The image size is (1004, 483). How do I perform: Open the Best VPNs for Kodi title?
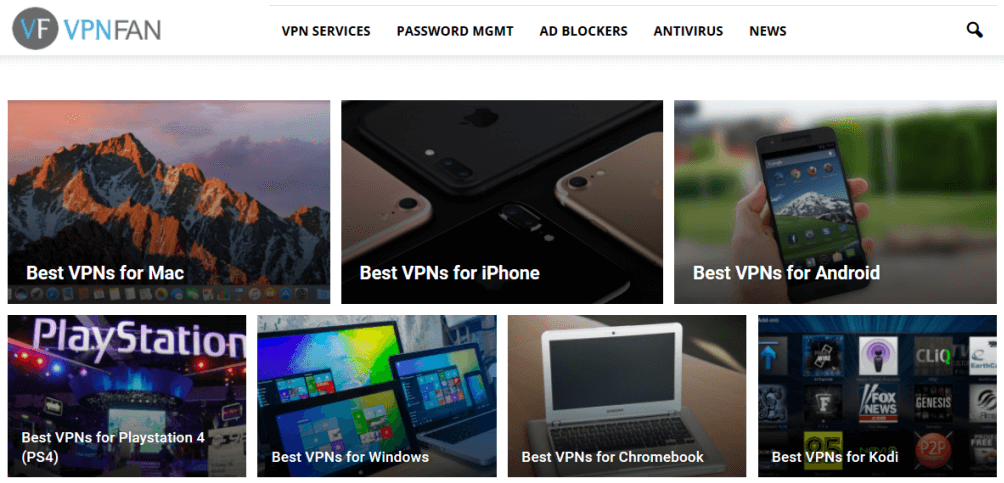(835, 457)
